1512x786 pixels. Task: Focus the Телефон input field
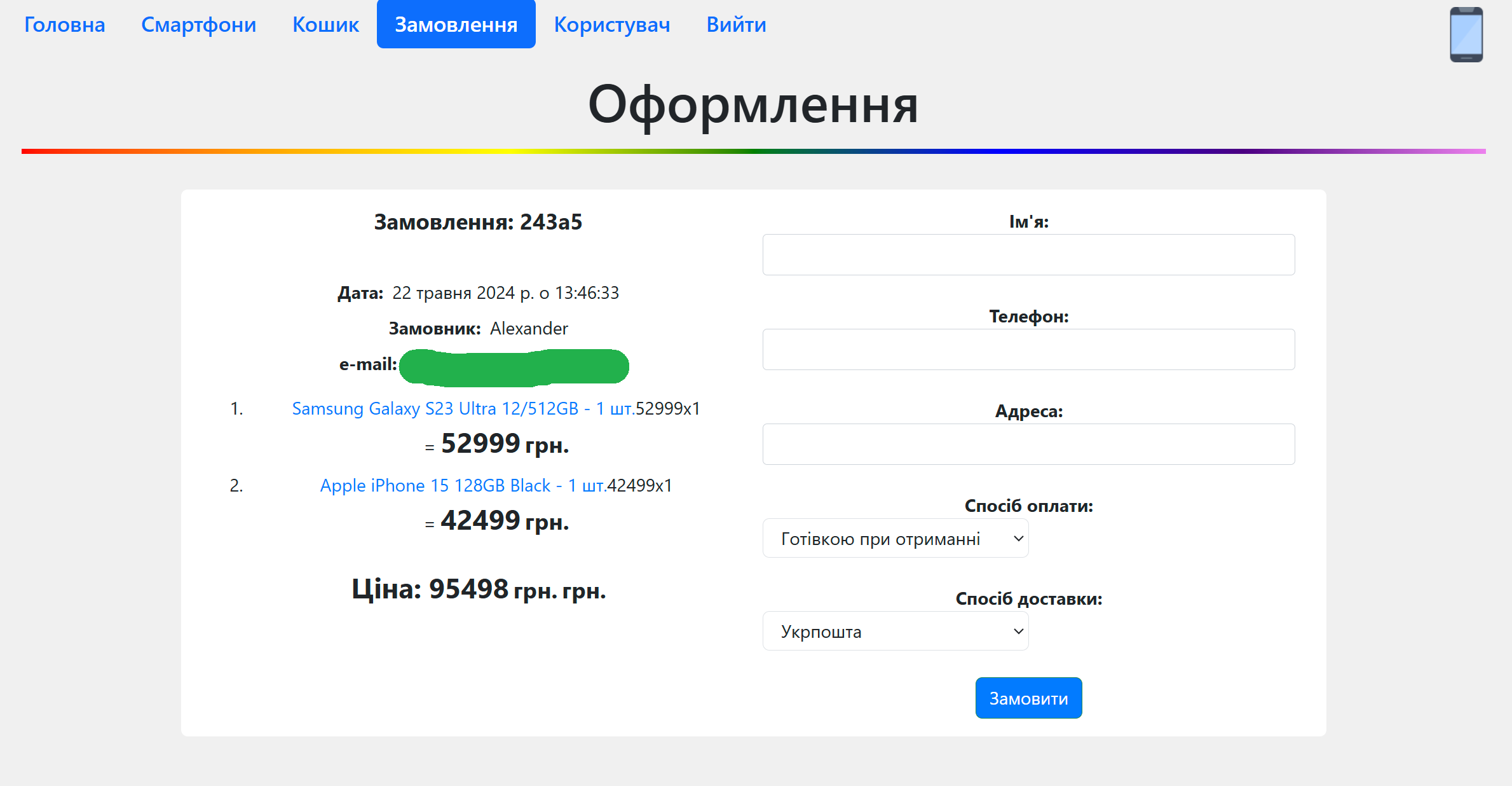1028,349
